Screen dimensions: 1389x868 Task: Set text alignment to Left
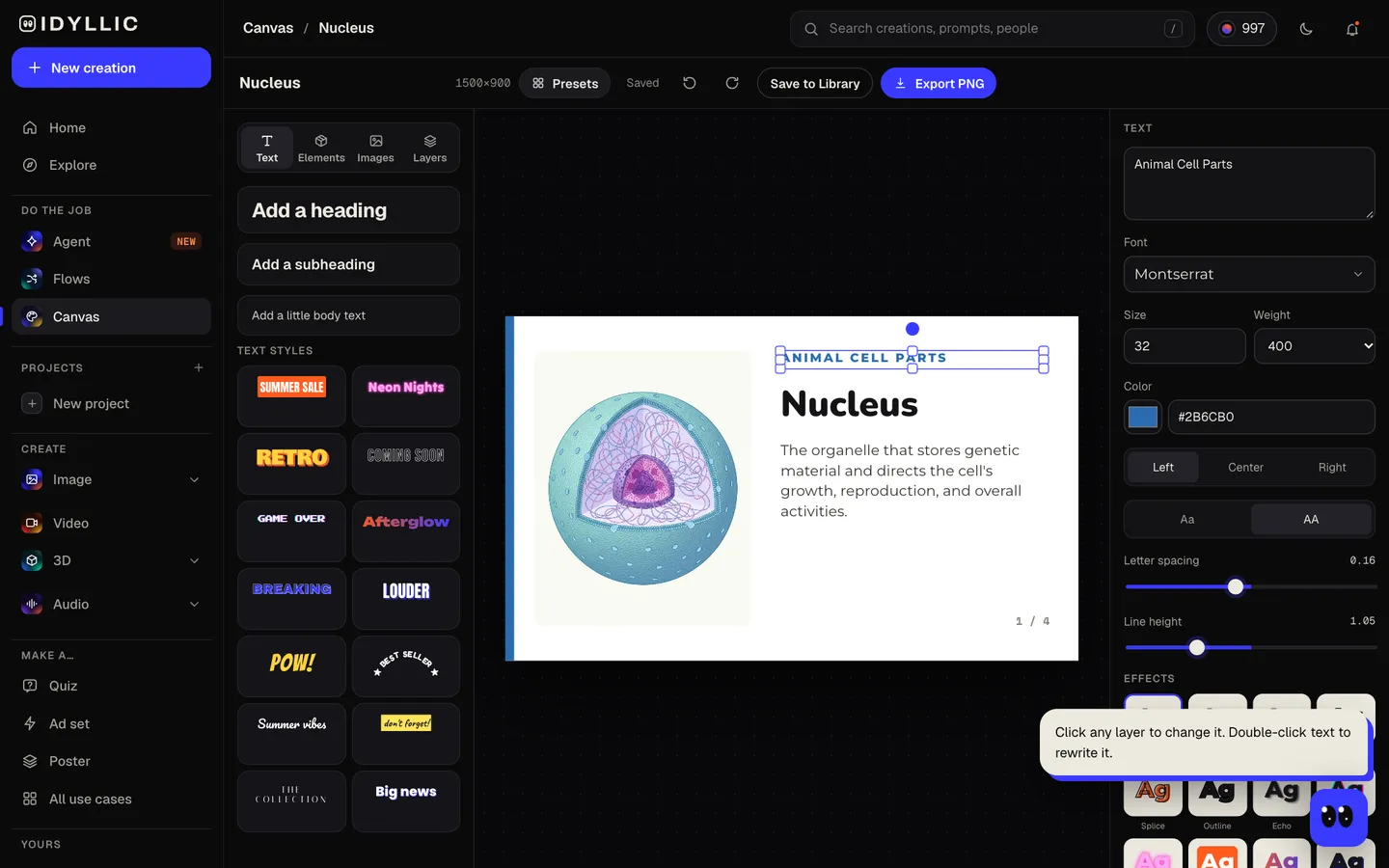(1163, 467)
